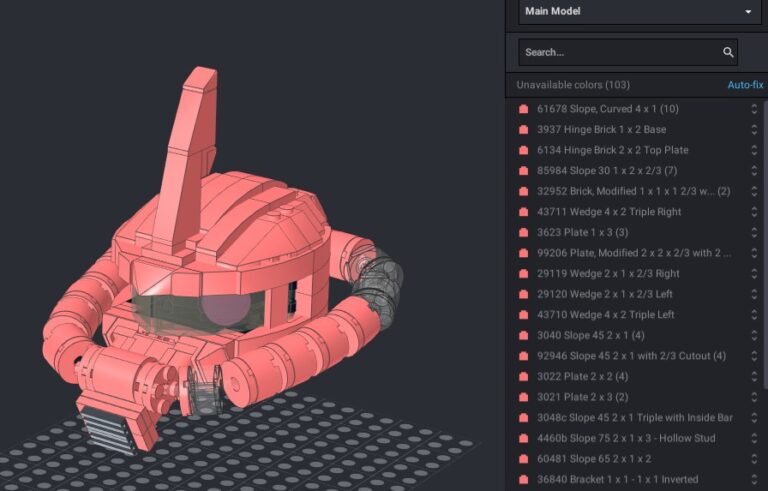Click the brick icon for 85984 Slope 30
Image resolution: width=768 pixels, height=491 pixels.
[x=524, y=171]
